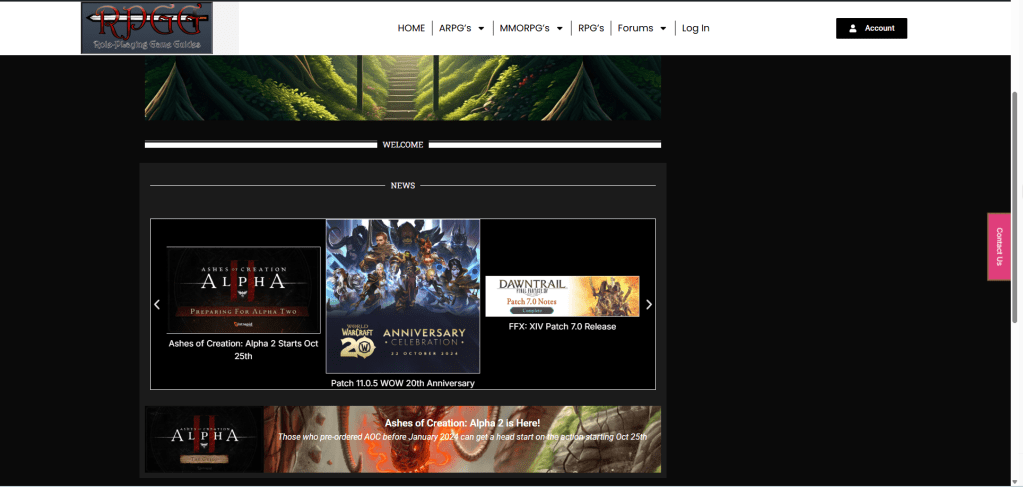
Task: Read Ashes of Creation Alpha 2 headline
Action: (x=243, y=349)
